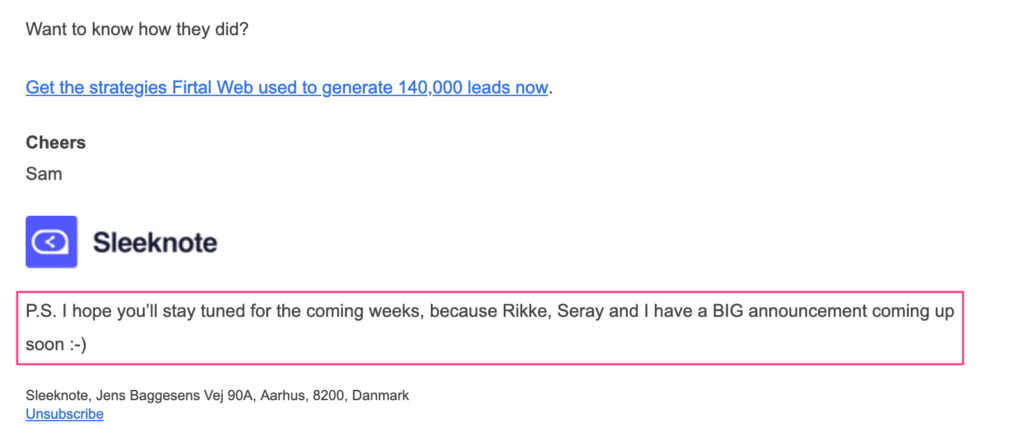Open the Firtal Web 140,000 leads strategies link
Image resolution: width=1024 pixels, height=436 pixels.
[x=287, y=87]
